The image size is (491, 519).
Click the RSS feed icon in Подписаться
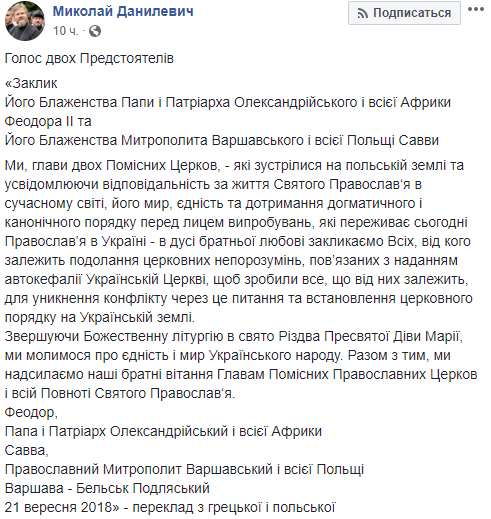coord(363,14)
